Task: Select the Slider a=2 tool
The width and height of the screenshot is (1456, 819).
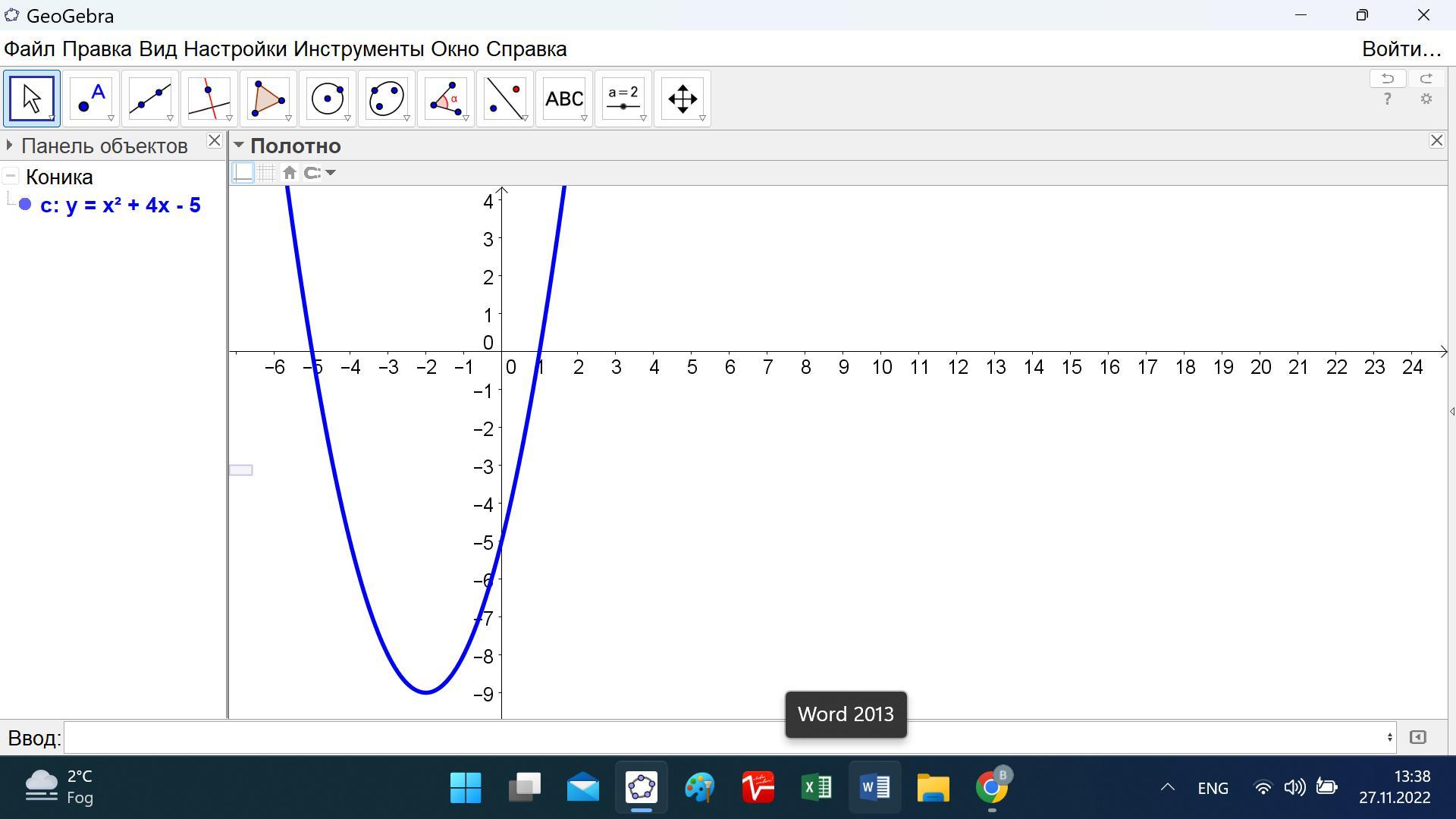Action: (x=623, y=99)
